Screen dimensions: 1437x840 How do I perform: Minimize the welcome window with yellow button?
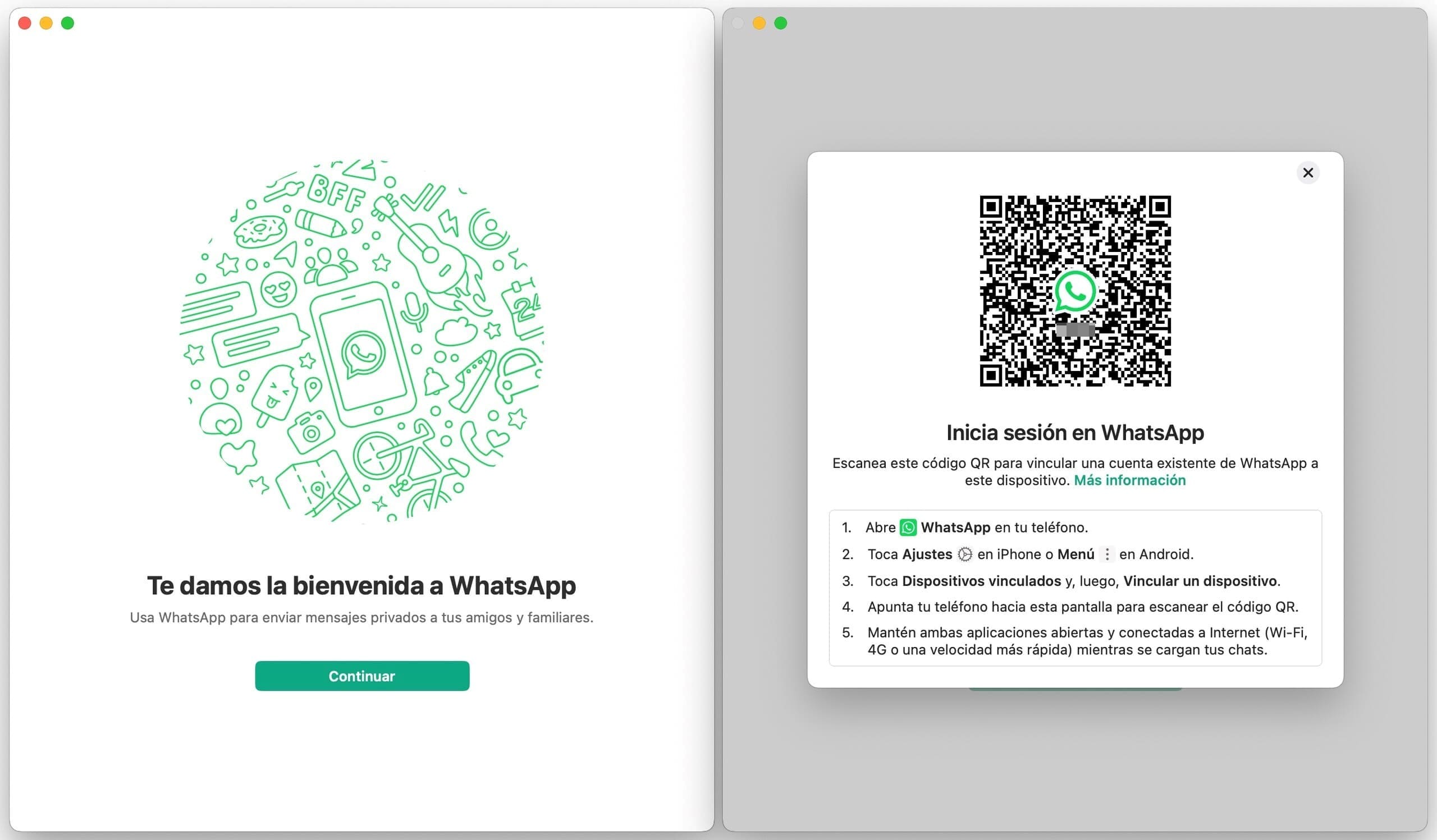point(46,23)
